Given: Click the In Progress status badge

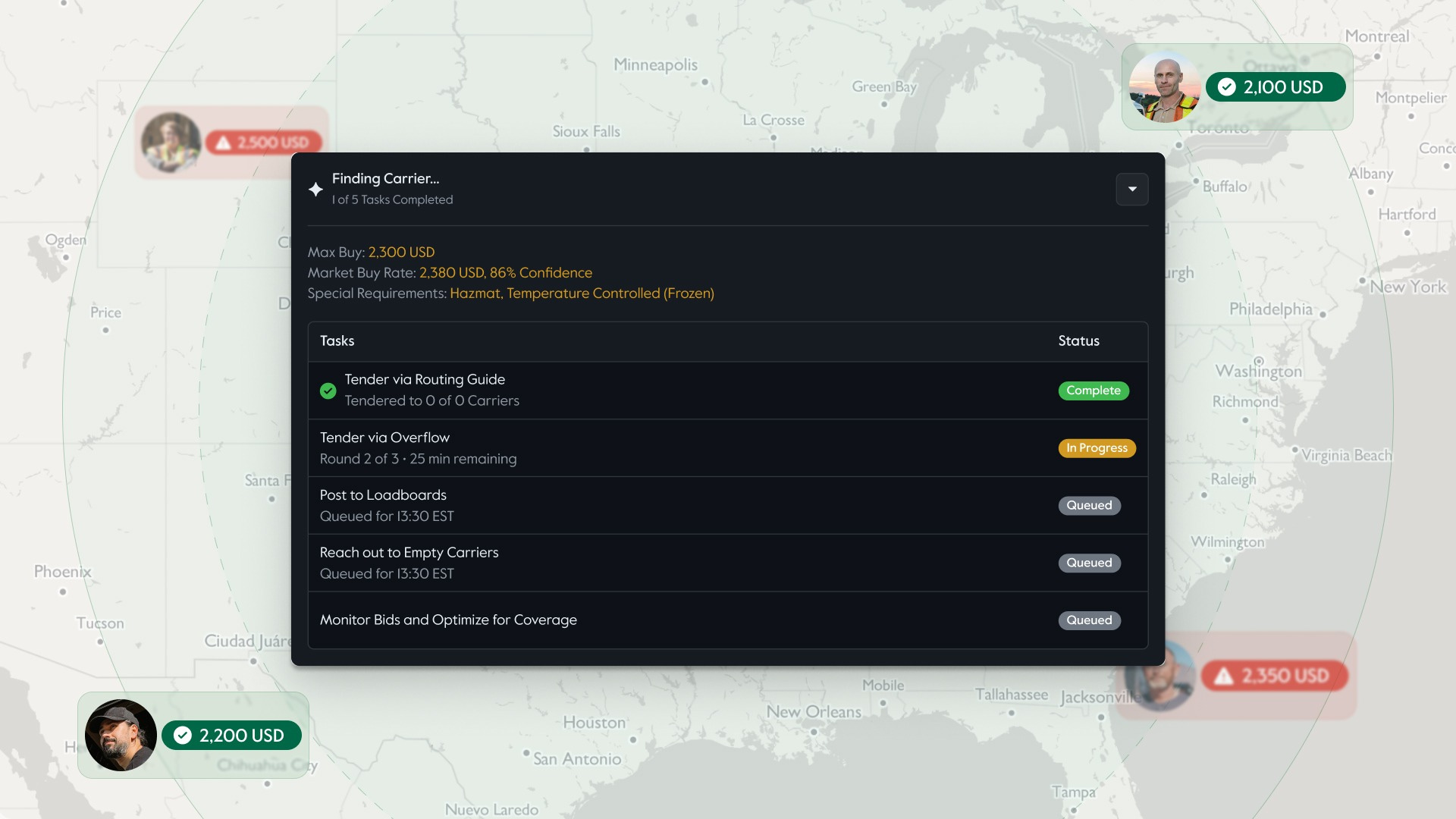Looking at the screenshot, I should tap(1097, 448).
